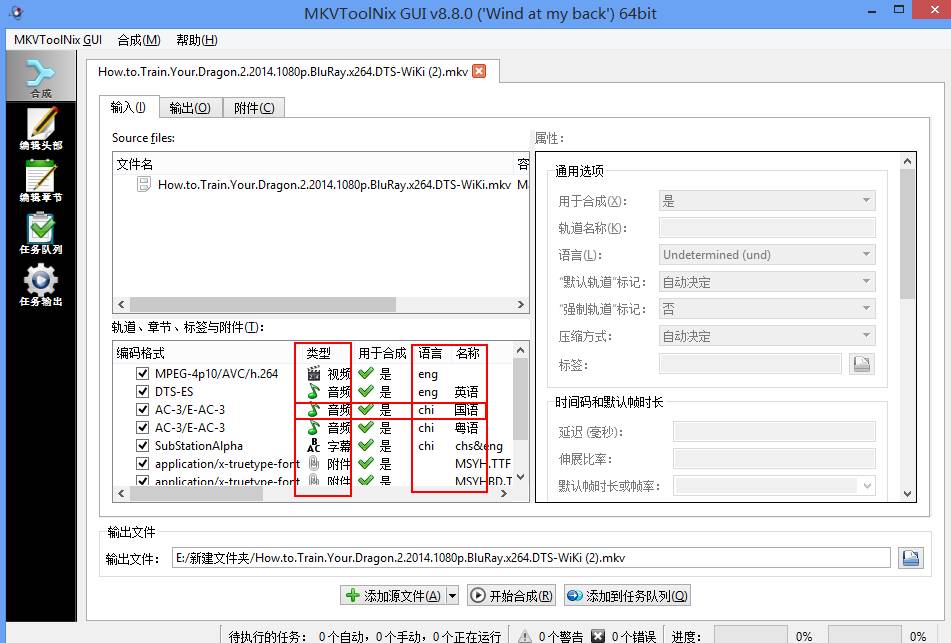Click the 添加到任务队列(Q) button

point(627,596)
